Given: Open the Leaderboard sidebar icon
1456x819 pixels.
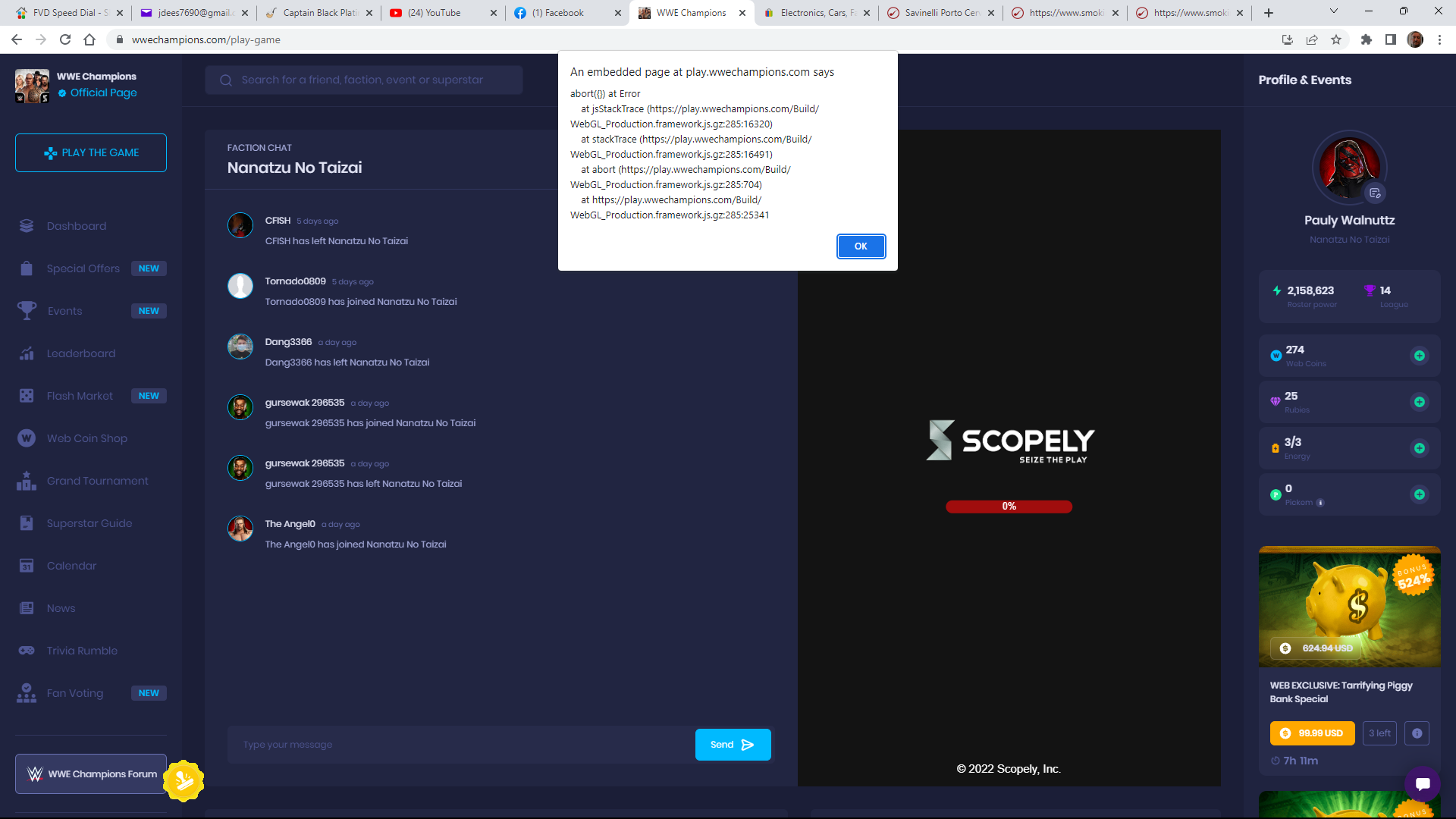Looking at the screenshot, I should click(x=27, y=353).
